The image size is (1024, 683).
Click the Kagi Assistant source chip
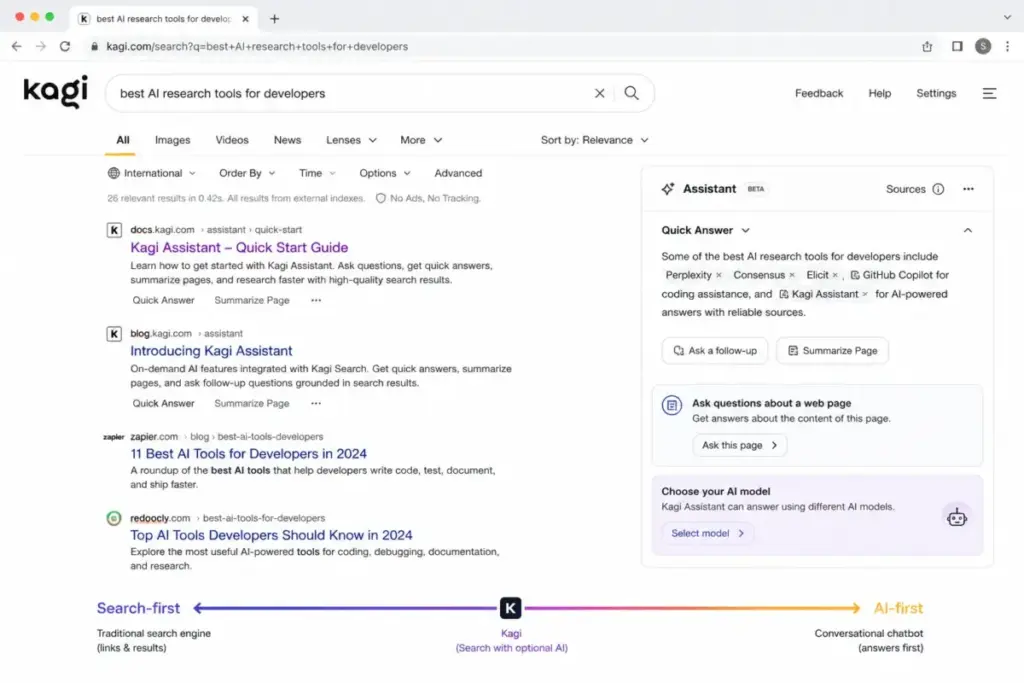(x=824, y=294)
